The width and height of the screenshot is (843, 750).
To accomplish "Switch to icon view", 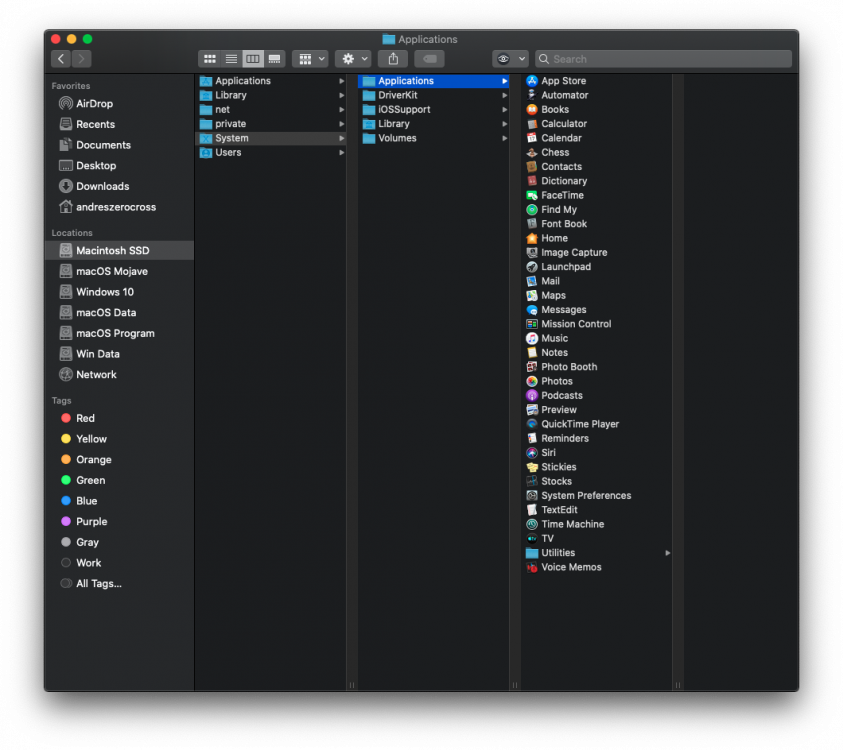I will coord(210,59).
